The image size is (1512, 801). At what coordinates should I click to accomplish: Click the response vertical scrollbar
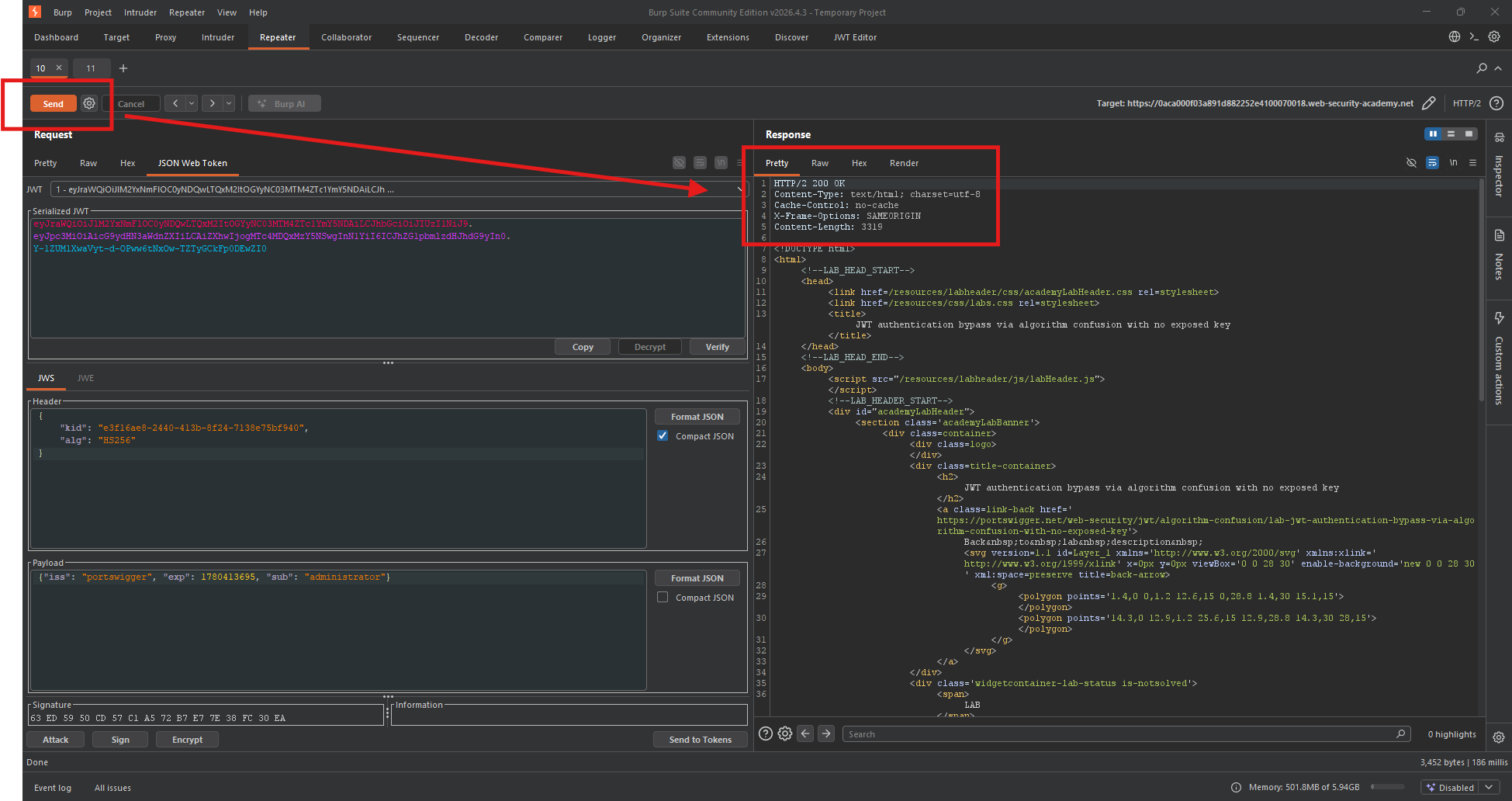(1482, 291)
